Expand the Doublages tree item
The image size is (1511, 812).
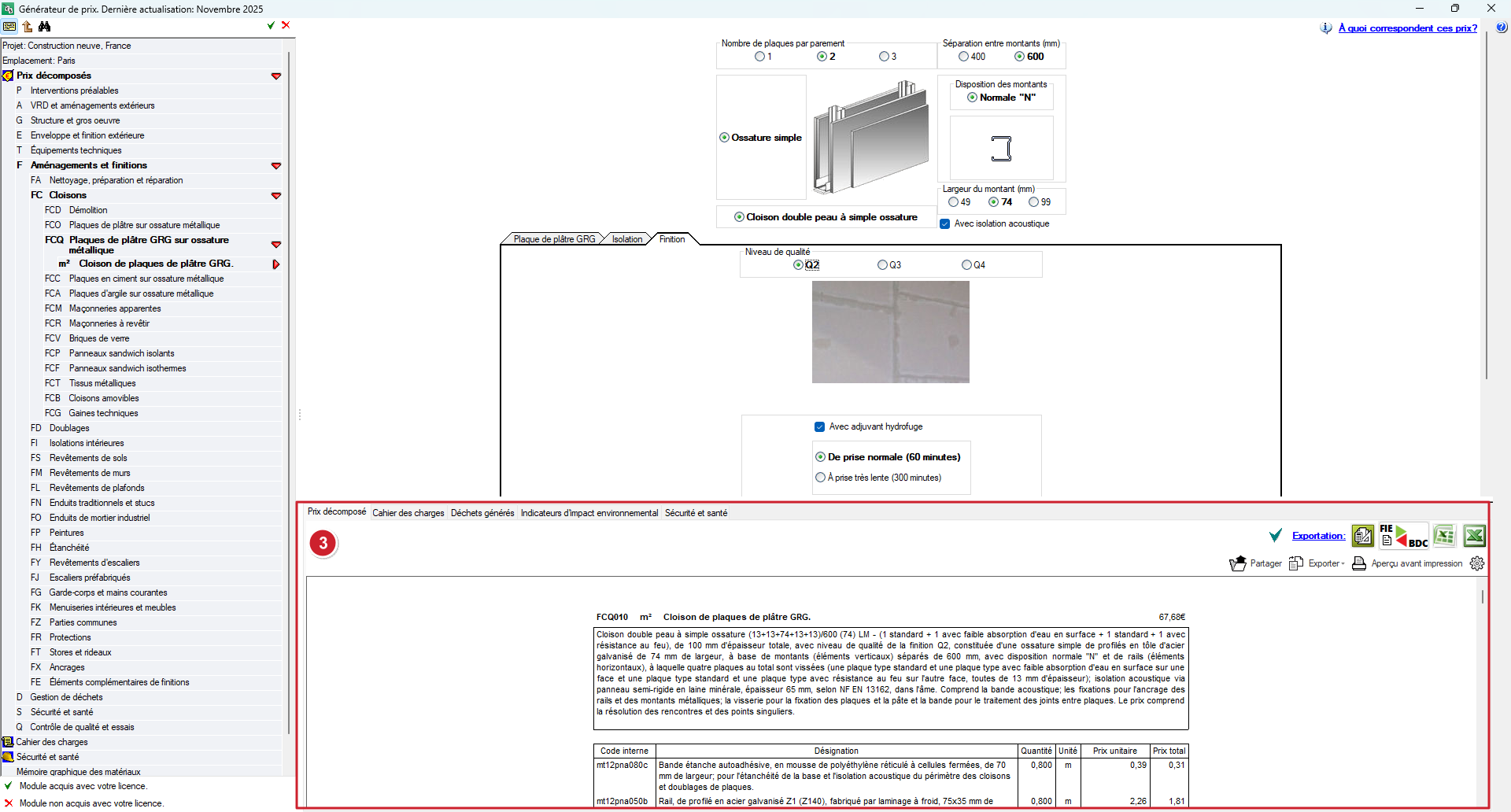[69, 428]
